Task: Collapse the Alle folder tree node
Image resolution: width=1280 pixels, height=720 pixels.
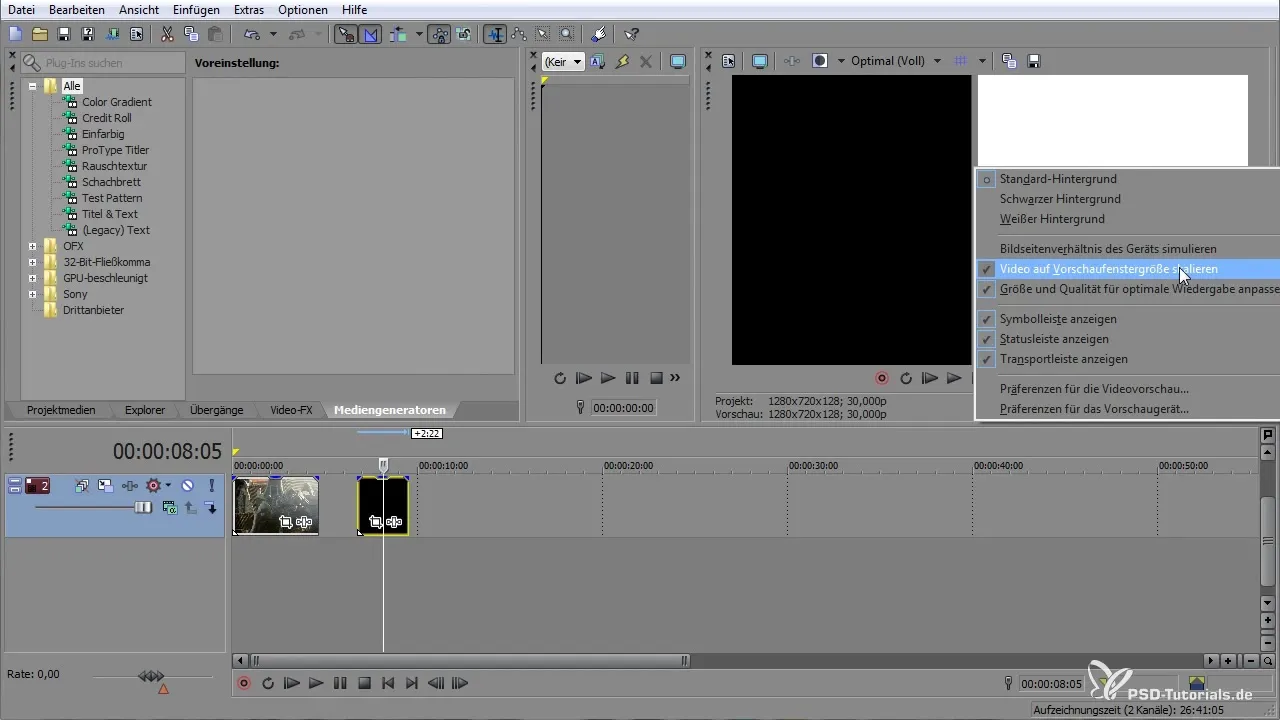Action: (33, 86)
